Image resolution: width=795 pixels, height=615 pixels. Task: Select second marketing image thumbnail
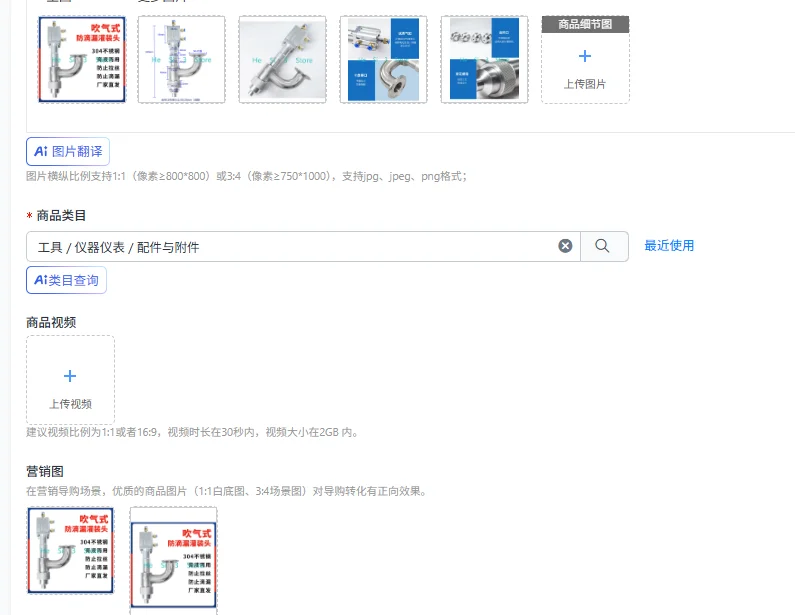pos(173,561)
